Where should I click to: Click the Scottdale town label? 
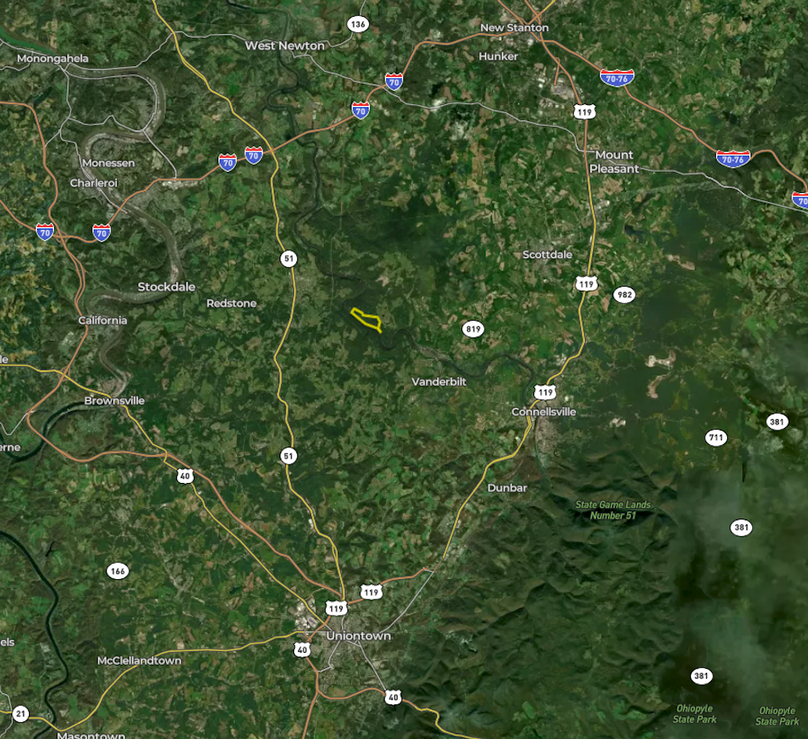pyautogui.click(x=547, y=255)
